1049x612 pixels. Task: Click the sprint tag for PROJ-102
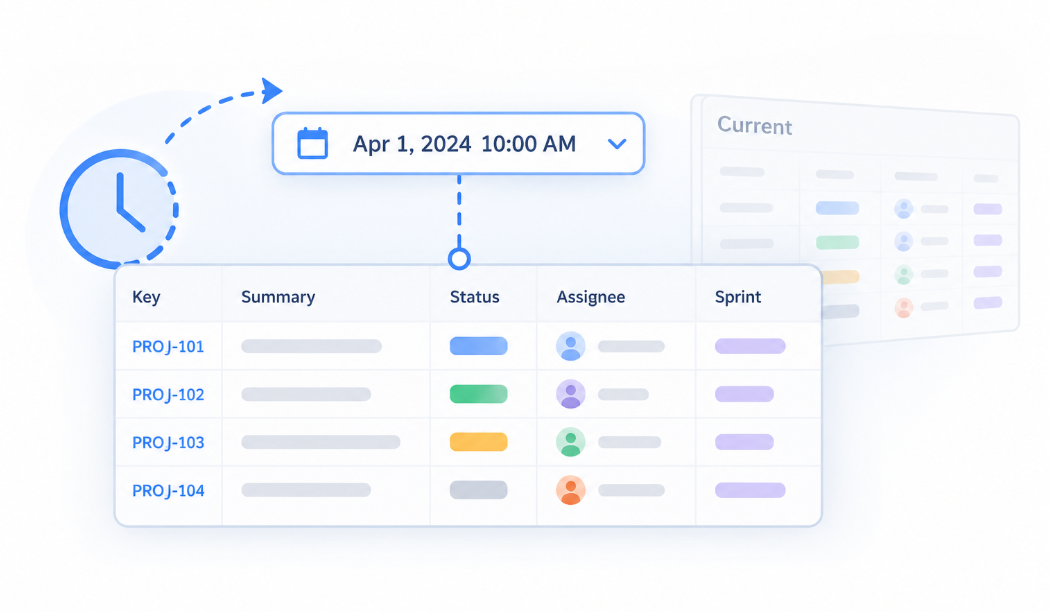(x=744, y=394)
